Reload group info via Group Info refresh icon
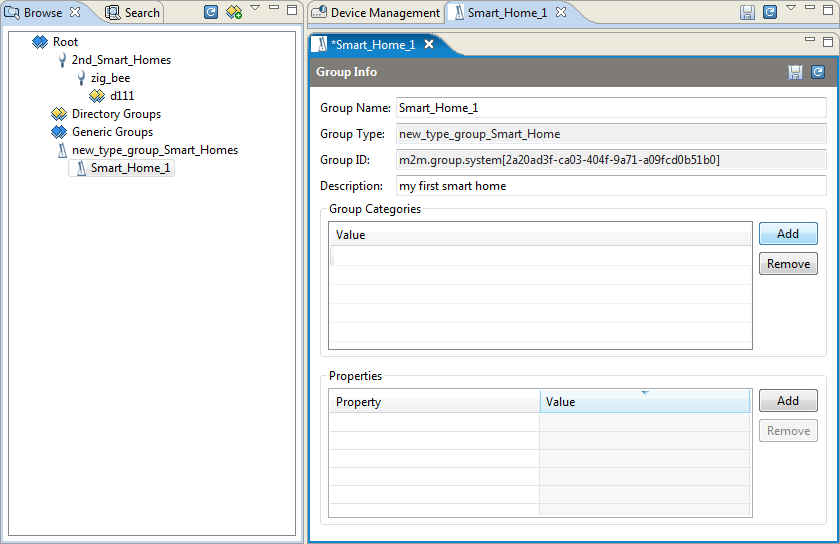The width and height of the screenshot is (840, 544). (818, 72)
